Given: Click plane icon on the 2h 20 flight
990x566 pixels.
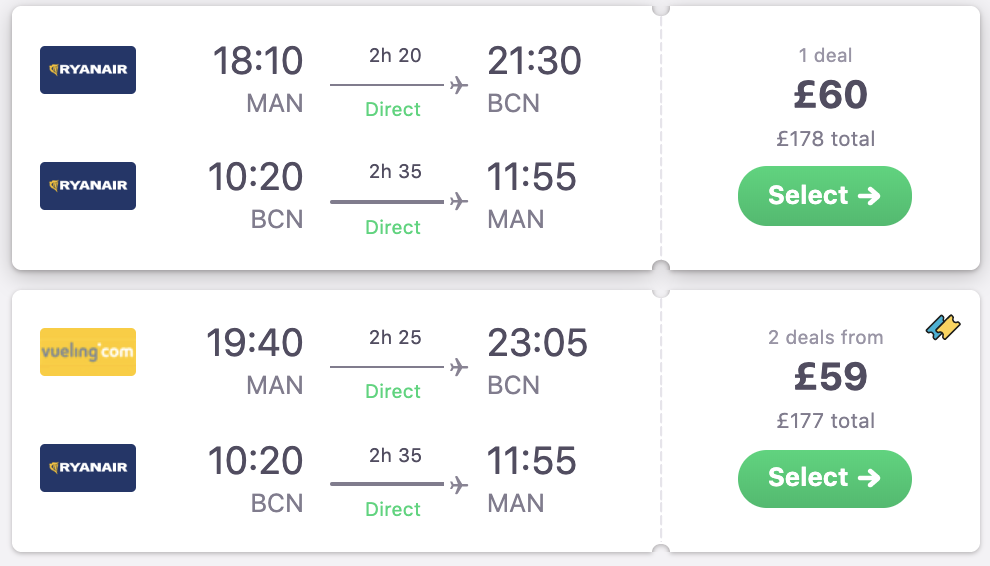Looking at the screenshot, I should [x=459, y=85].
